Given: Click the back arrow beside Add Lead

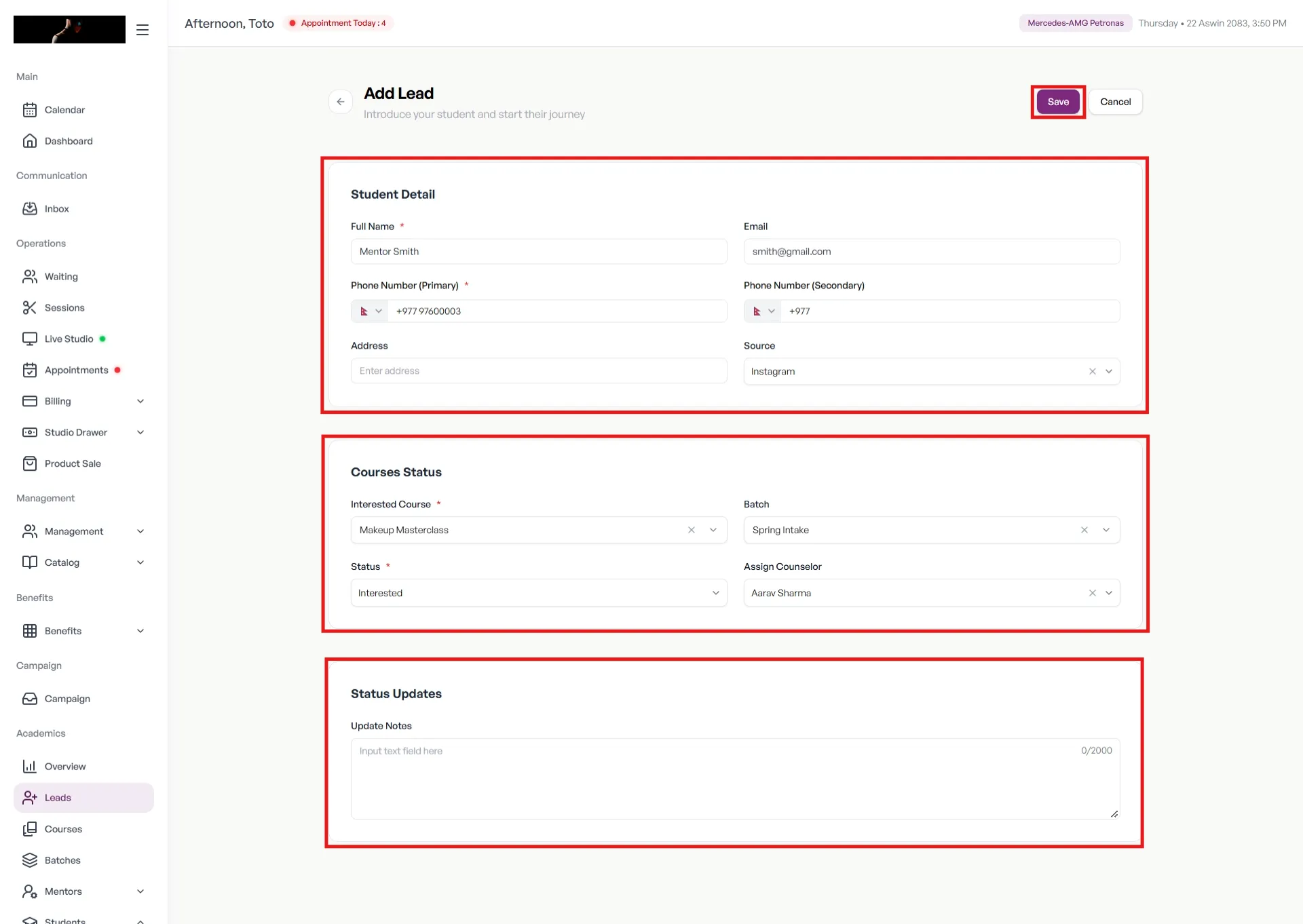Looking at the screenshot, I should click(341, 102).
